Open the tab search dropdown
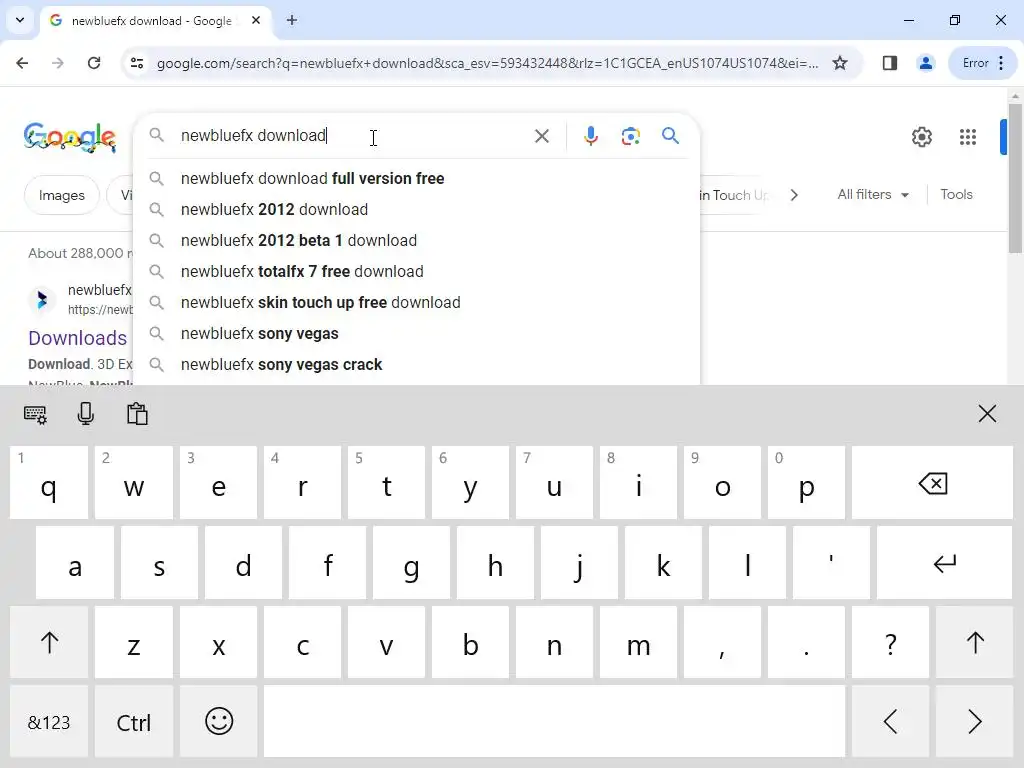The height and width of the screenshot is (768, 1024). coord(20,20)
